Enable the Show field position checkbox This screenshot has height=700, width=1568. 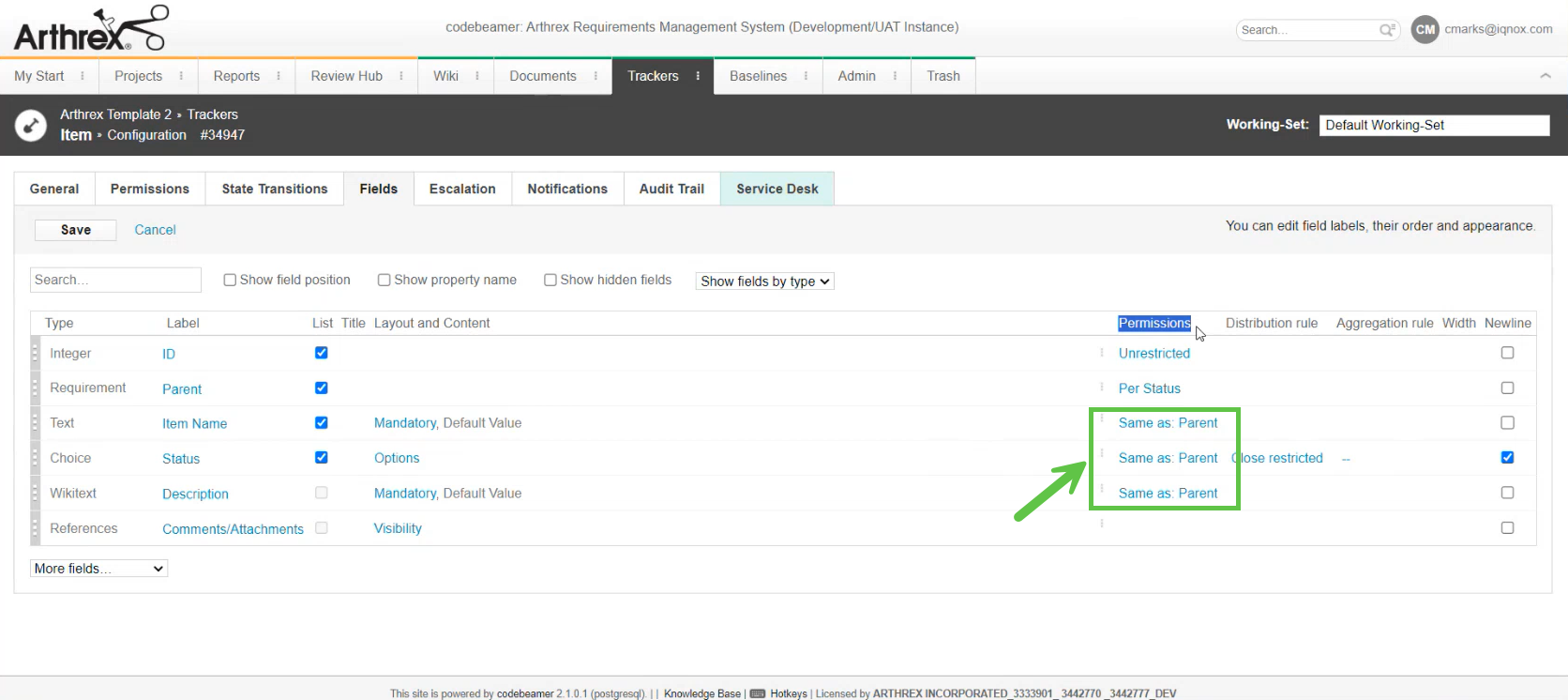[230, 280]
